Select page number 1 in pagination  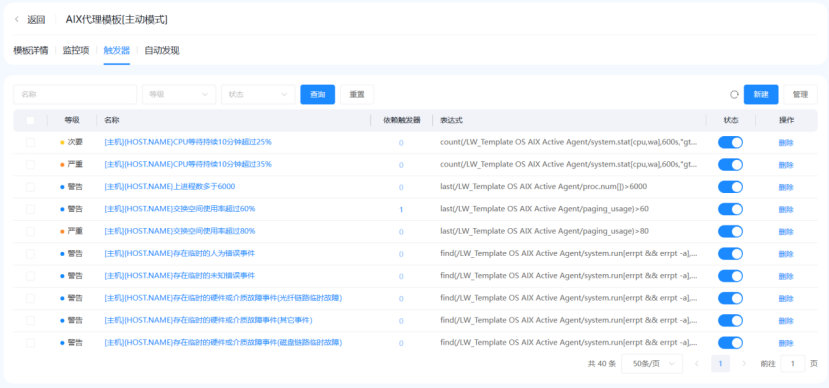(x=720, y=364)
